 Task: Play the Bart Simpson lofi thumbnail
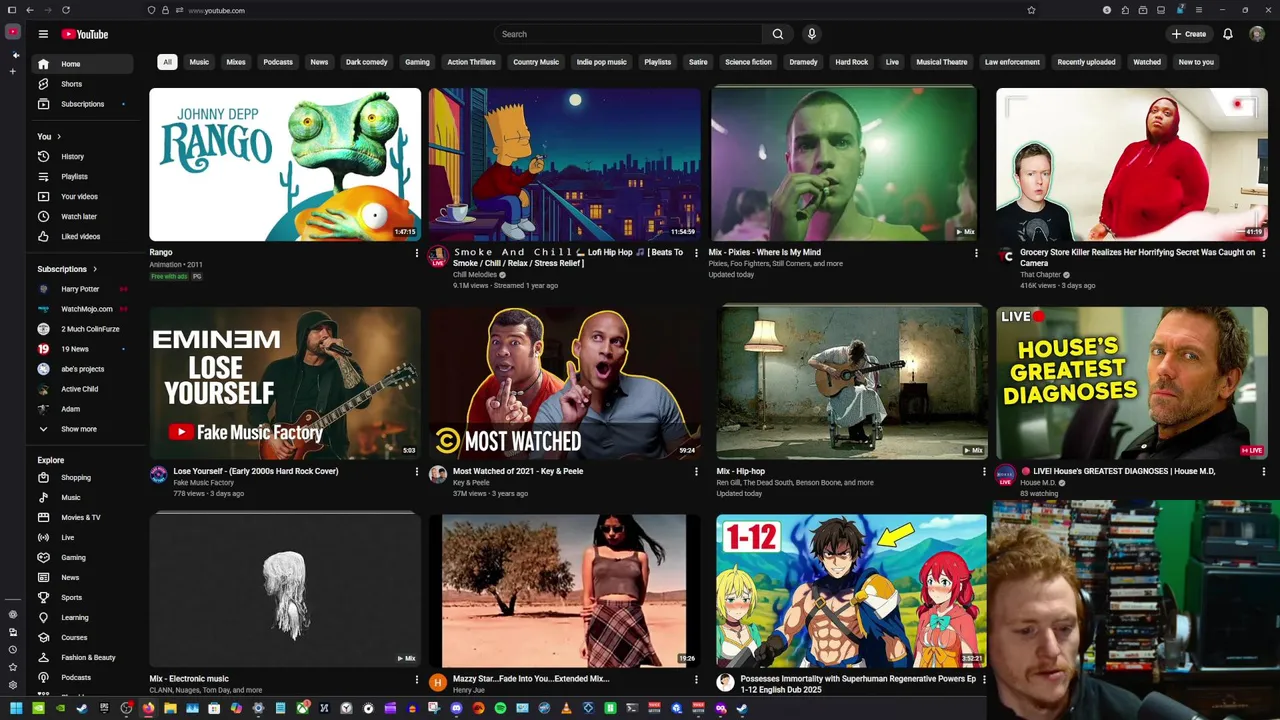[x=565, y=165]
